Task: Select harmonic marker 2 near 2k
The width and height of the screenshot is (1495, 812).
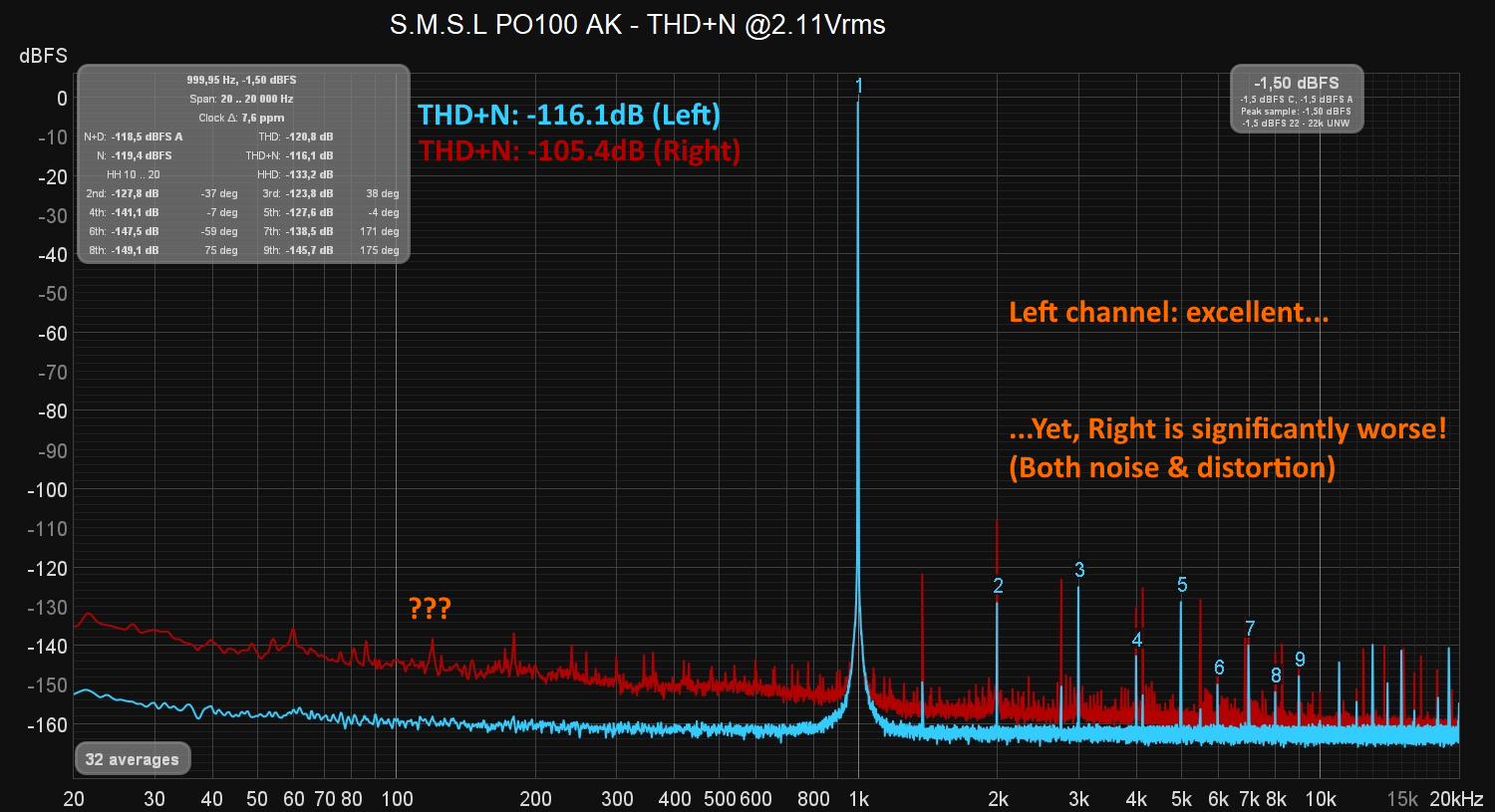Action: [x=998, y=586]
